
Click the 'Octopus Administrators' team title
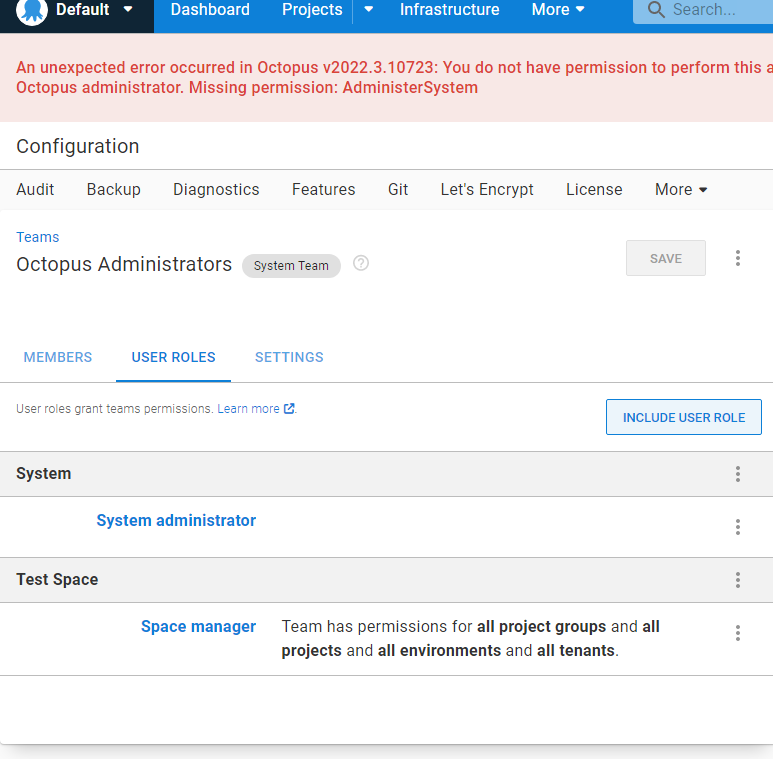click(x=124, y=265)
